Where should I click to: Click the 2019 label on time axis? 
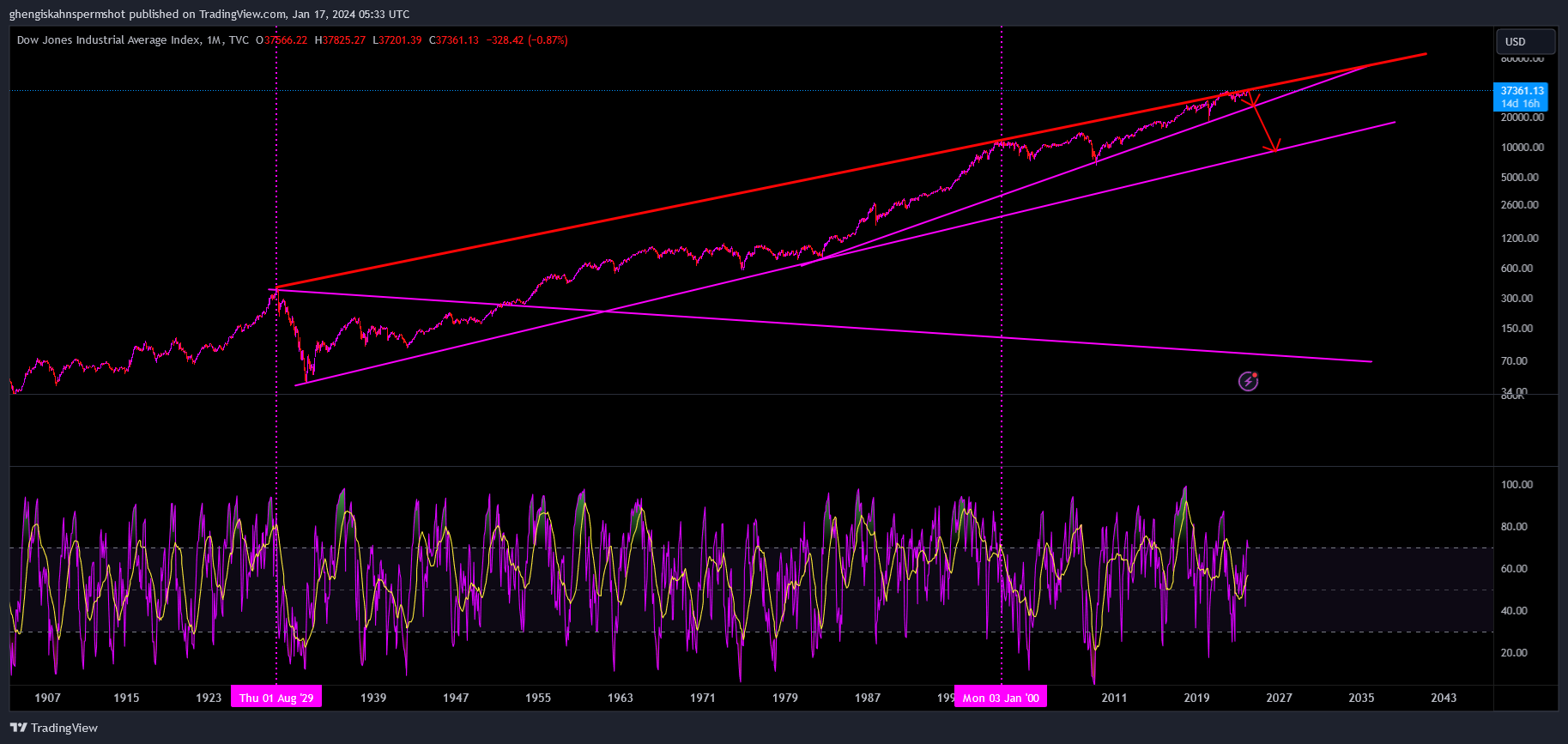click(x=1196, y=698)
